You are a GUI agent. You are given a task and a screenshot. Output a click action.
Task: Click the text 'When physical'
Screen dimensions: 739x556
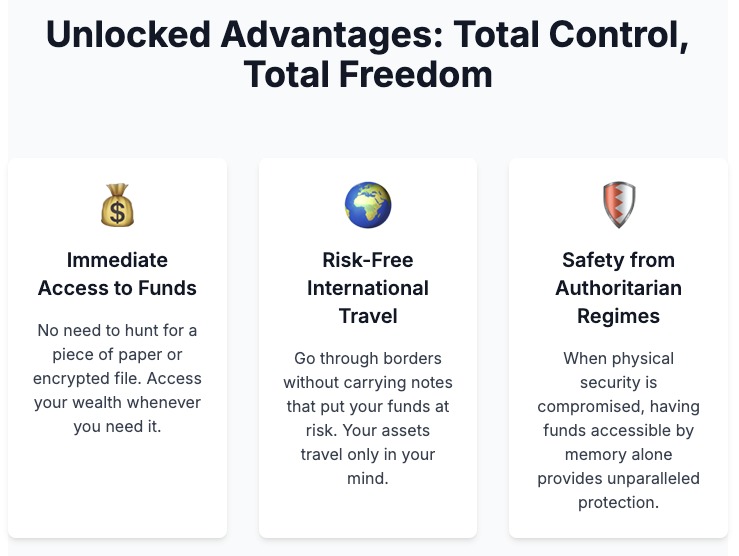click(619, 358)
